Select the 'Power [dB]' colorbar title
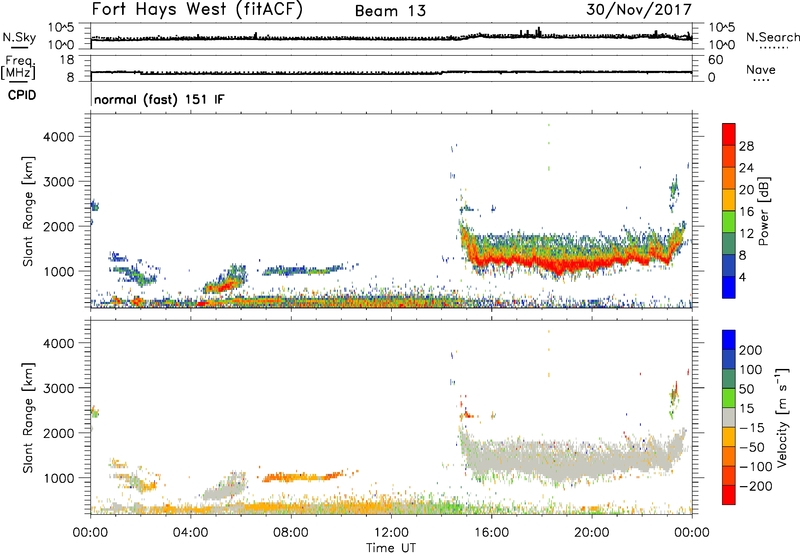 coord(763,211)
